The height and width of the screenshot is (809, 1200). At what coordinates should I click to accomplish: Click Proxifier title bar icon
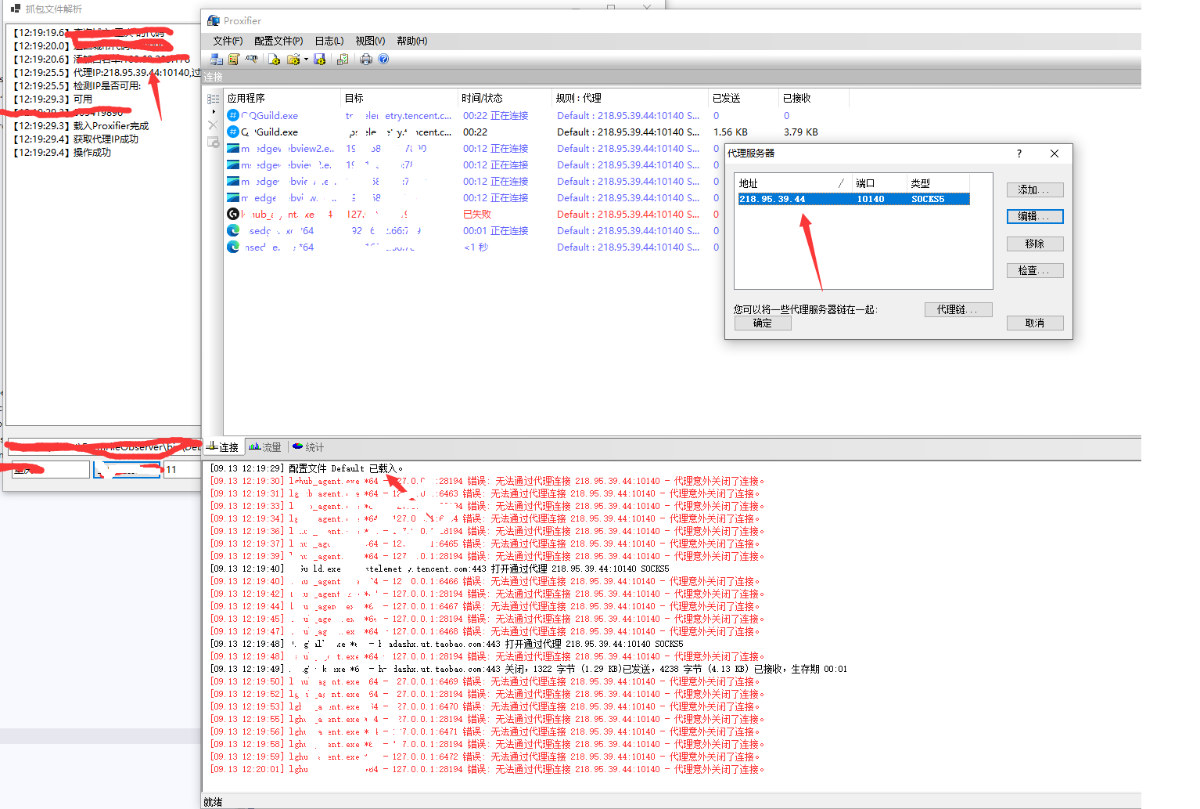click(x=213, y=19)
